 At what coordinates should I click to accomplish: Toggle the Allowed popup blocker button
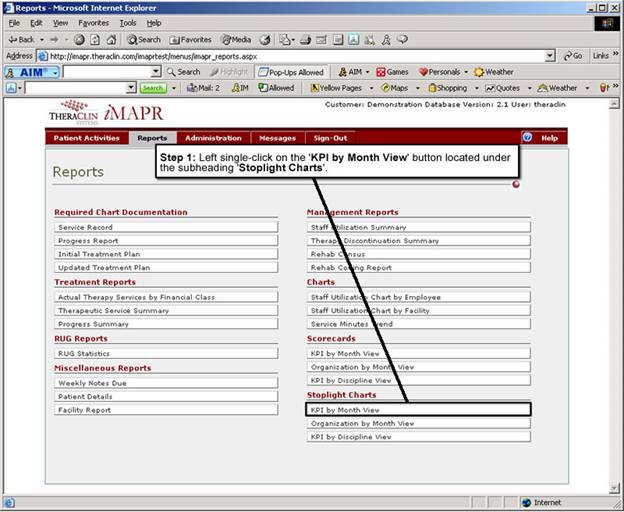276,88
